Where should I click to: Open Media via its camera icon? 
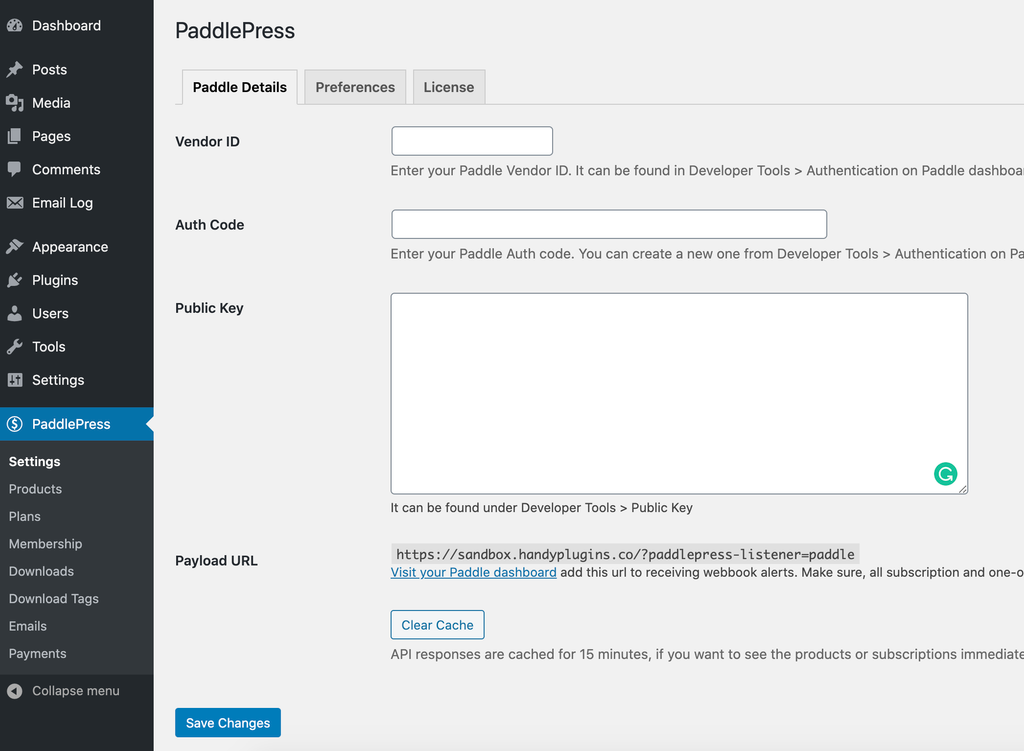point(14,103)
